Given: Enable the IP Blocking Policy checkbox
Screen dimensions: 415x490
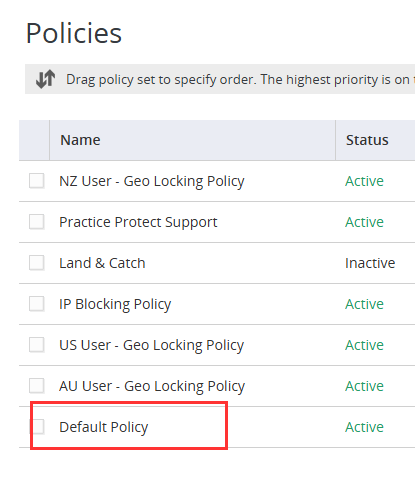Looking at the screenshot, I should tap(37, 304).
